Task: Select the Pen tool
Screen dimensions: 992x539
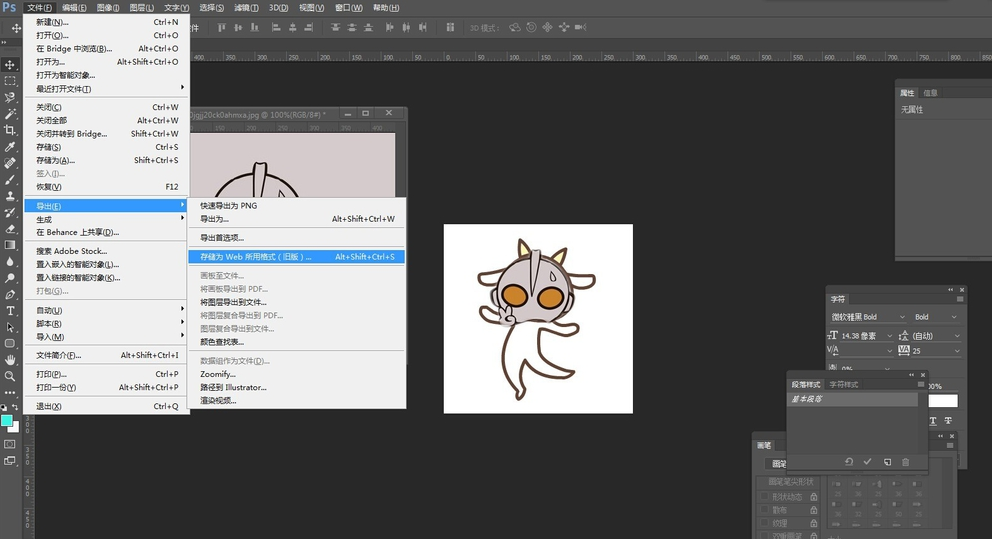Action: click(x=10, y=294)
